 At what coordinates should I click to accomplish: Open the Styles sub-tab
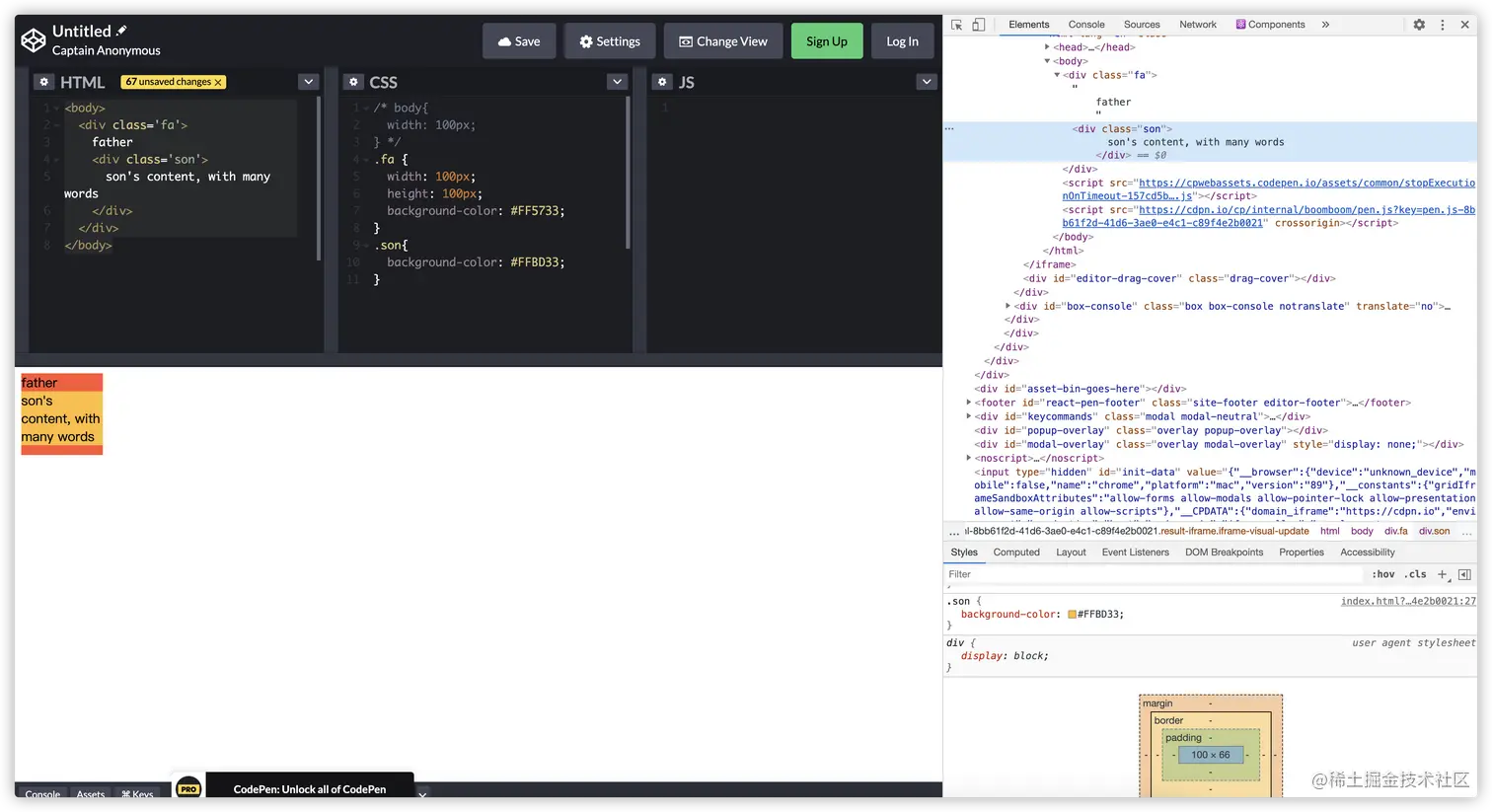964,553
